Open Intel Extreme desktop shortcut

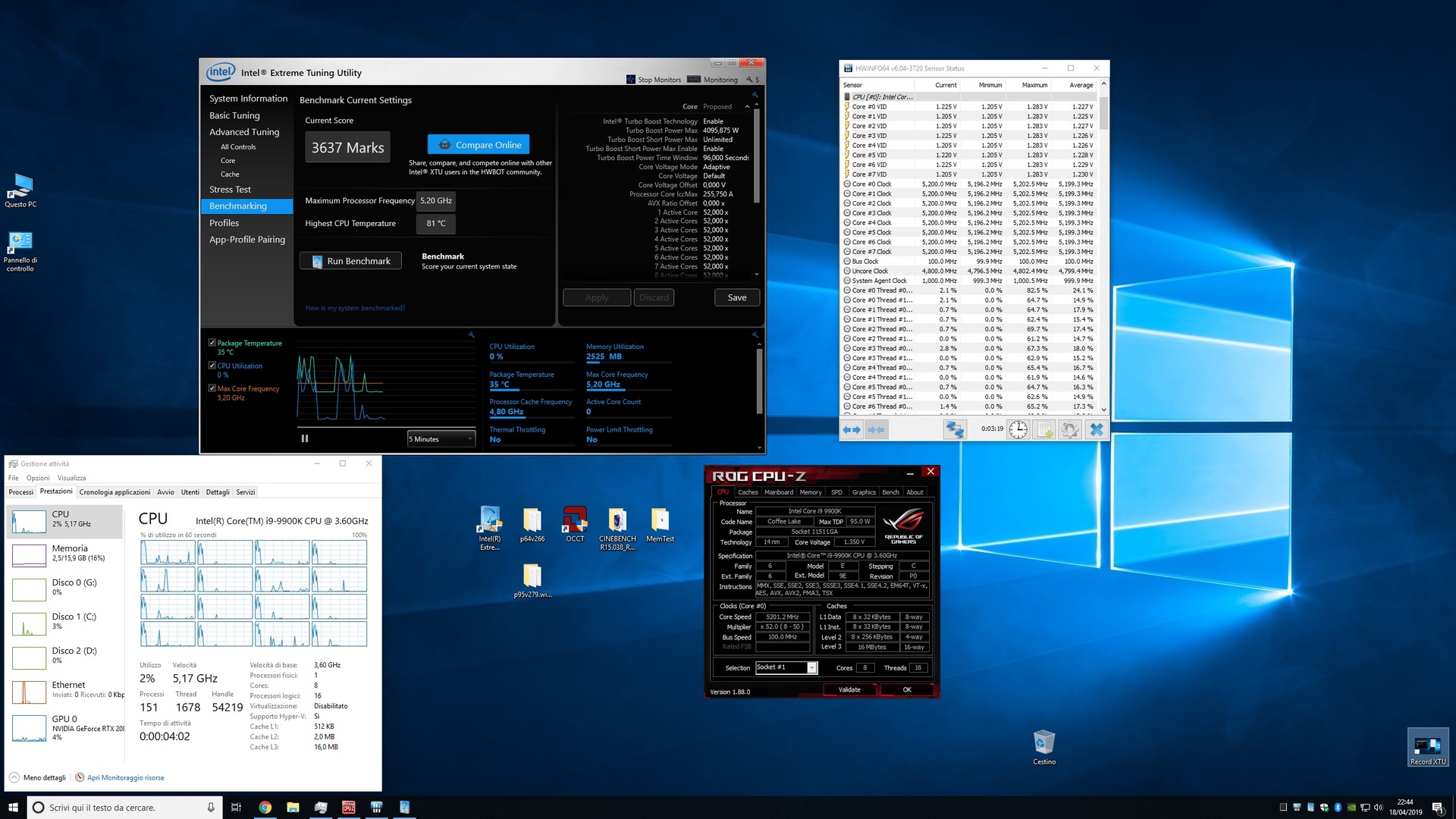(490, 528)
